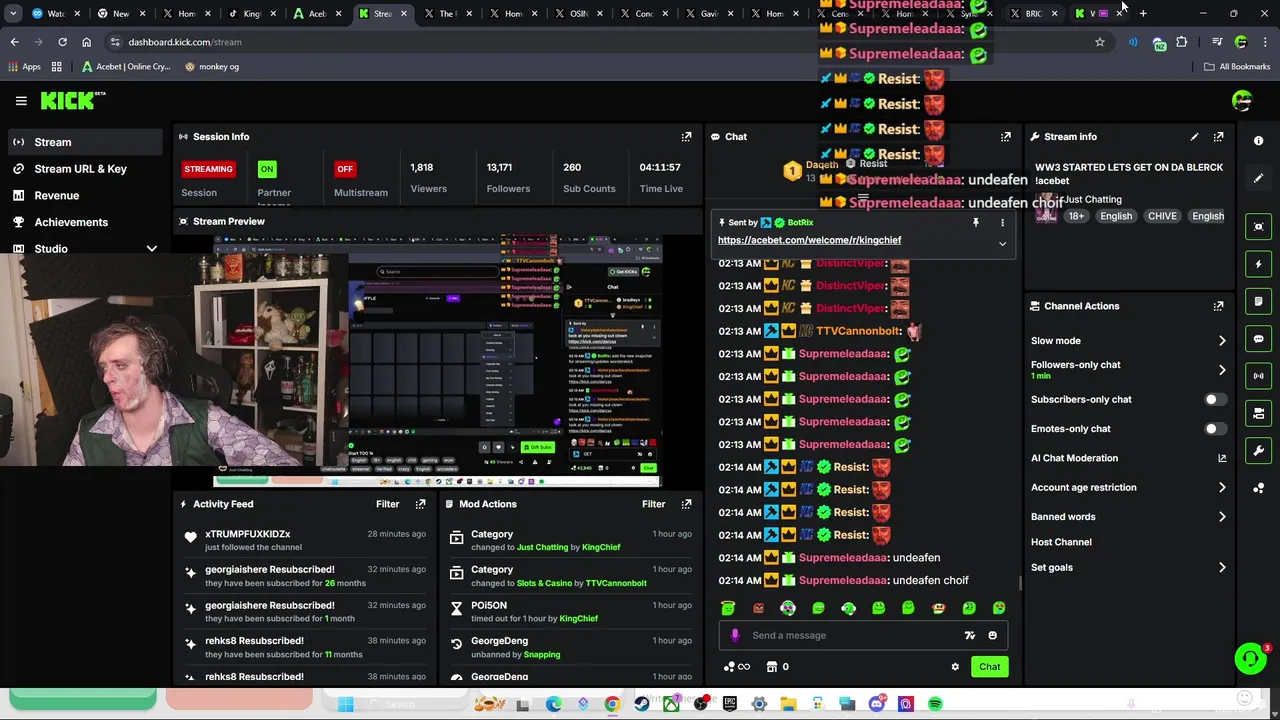Image resolution: width=1280 pixels, height=720 pixels.
Task: Open the stream preview icon in the right sidebar
Action: [1259, 227]
